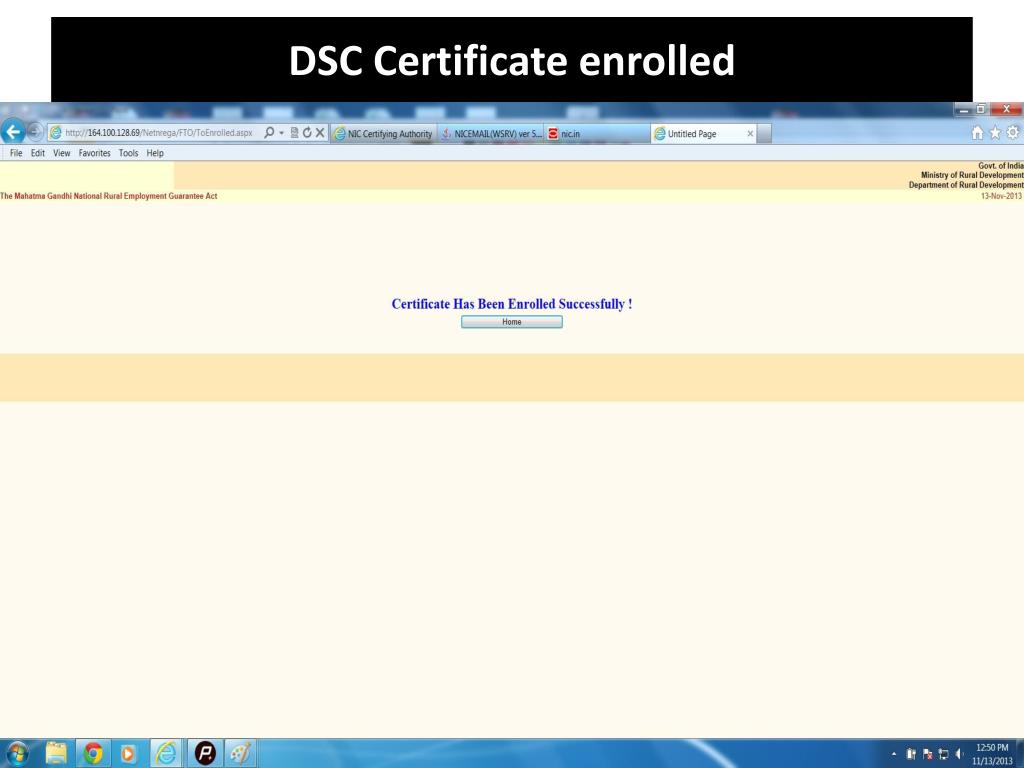This screenshot has height=768, width=1024.
Task: Refresh the page with the reload icon
Action: pos(307,133)
